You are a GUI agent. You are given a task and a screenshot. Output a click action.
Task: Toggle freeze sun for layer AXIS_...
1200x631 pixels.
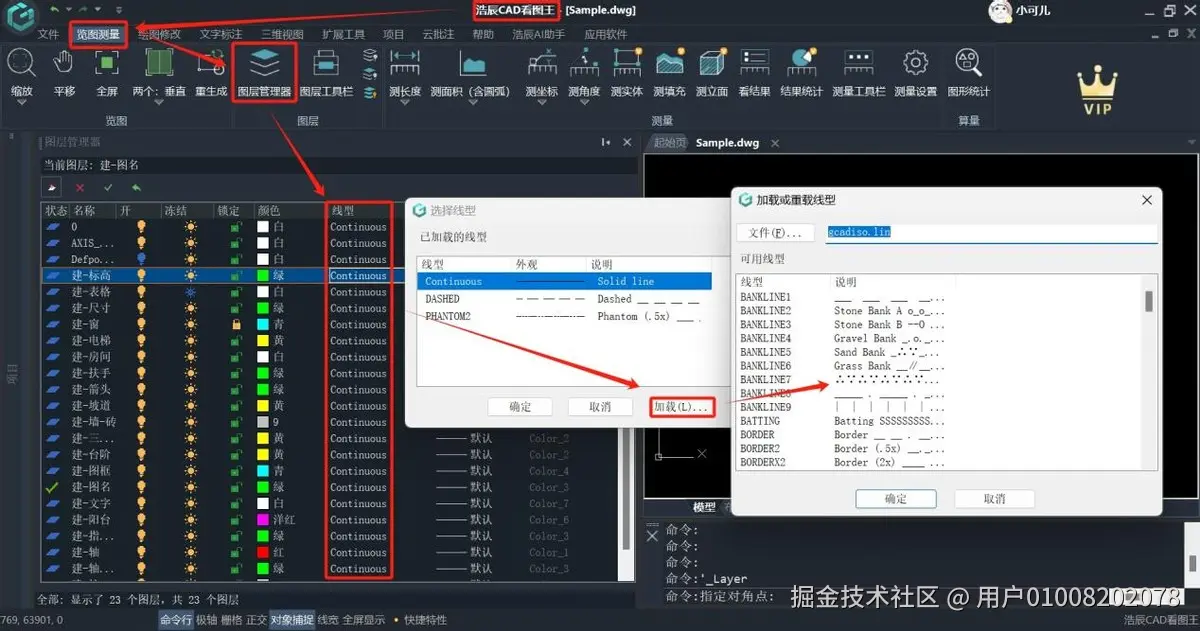(x=190, y=243)
